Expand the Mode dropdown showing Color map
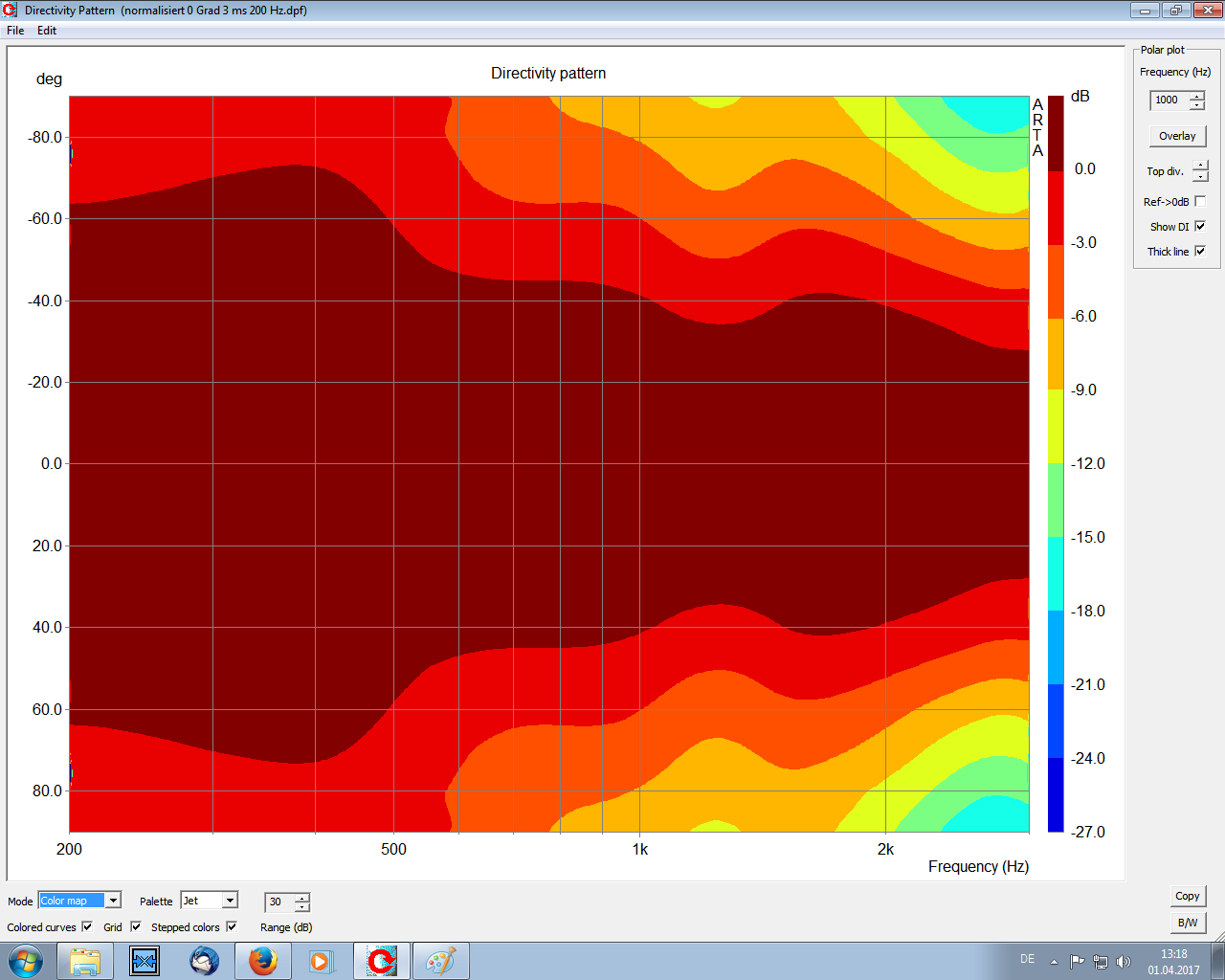The height and width of the screenshot is (980, 1225). tap(113, 901)
